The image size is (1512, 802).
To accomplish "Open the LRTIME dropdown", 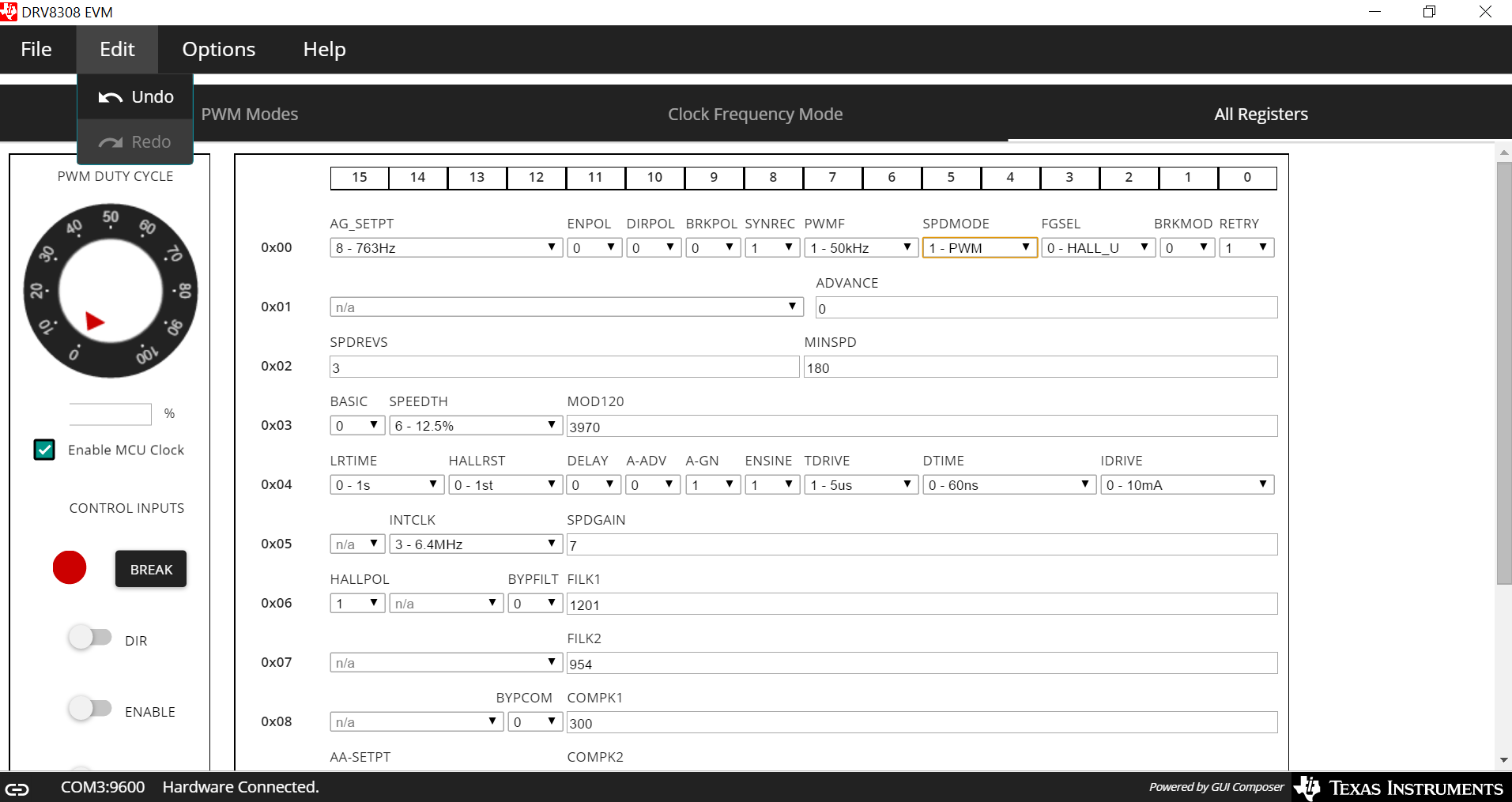I will point(386,484).
